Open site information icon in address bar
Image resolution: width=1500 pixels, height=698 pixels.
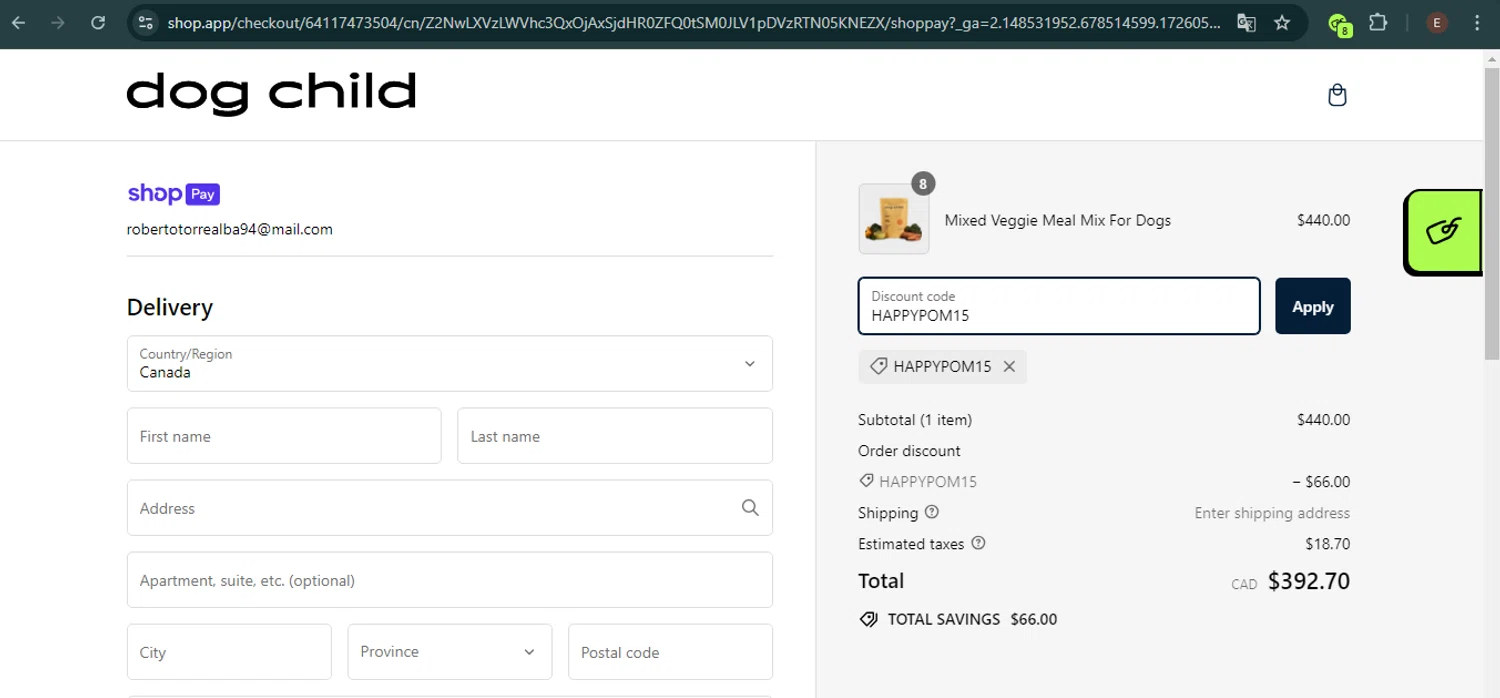146,22
